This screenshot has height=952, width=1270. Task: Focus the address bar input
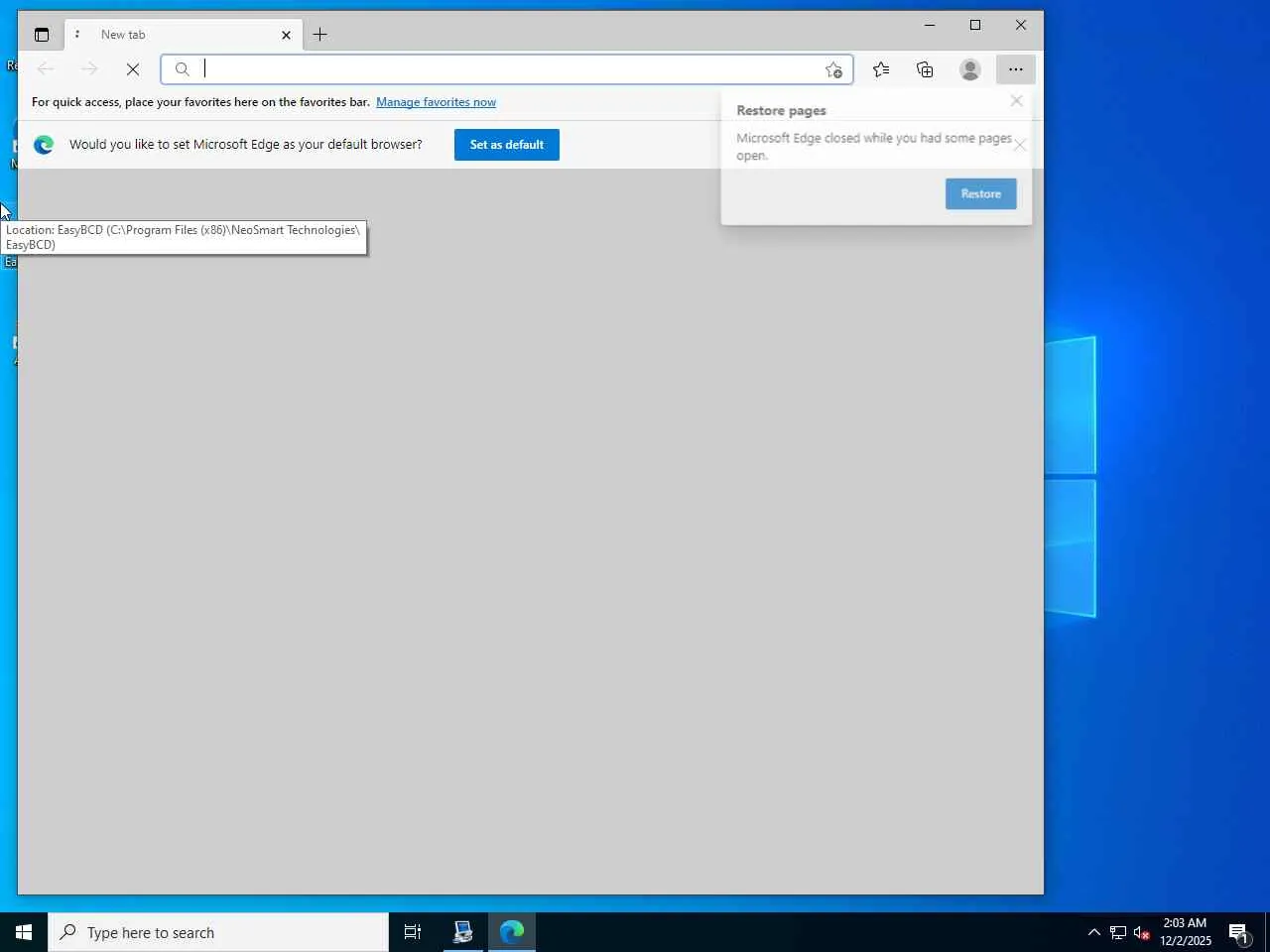click(507, 69)
